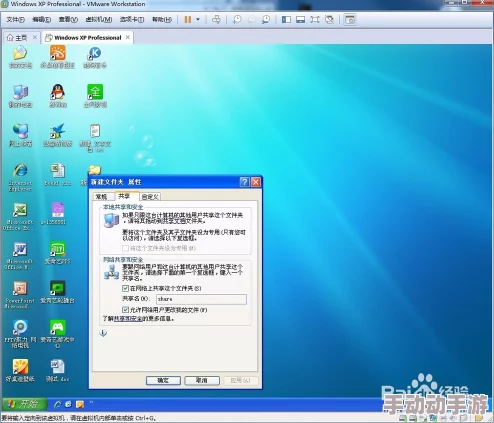Viewport: 494px width, 423px height.
Task: Select the blue K desktop shortcut
Action: coord(95,57)
